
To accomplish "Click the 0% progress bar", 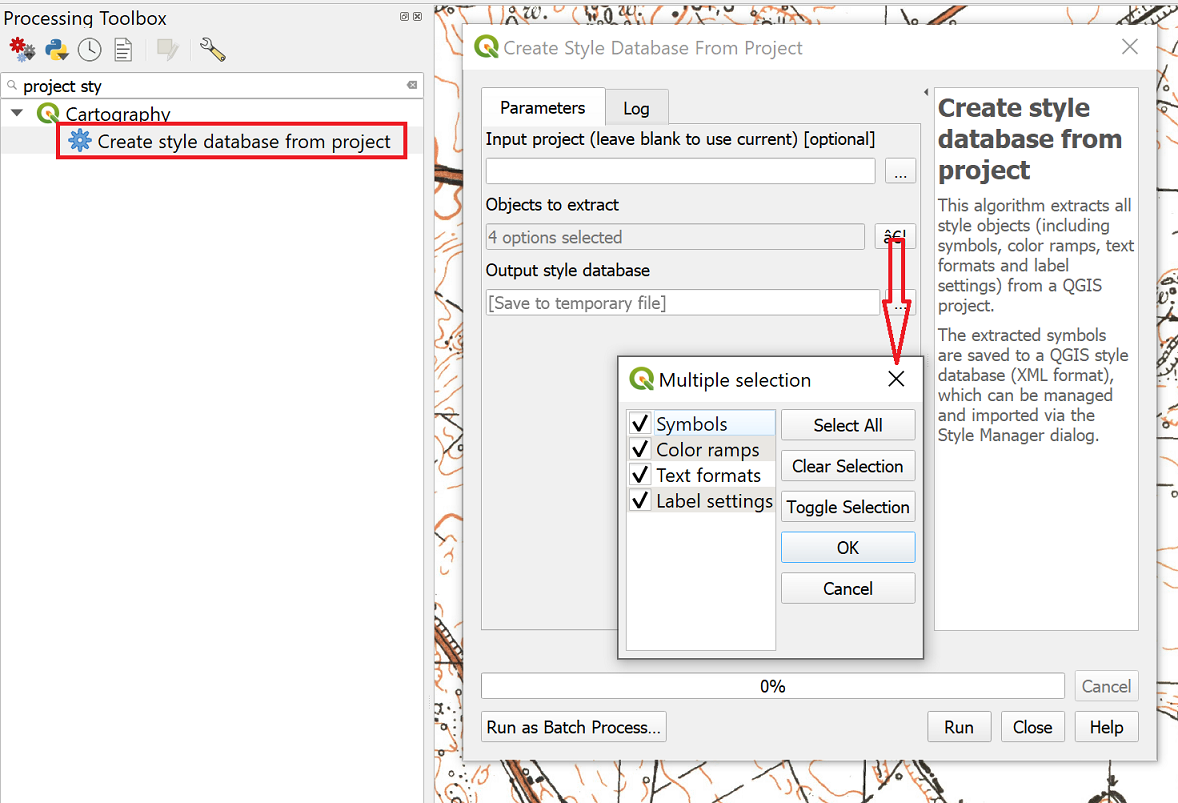I will (x=772, y=686).
